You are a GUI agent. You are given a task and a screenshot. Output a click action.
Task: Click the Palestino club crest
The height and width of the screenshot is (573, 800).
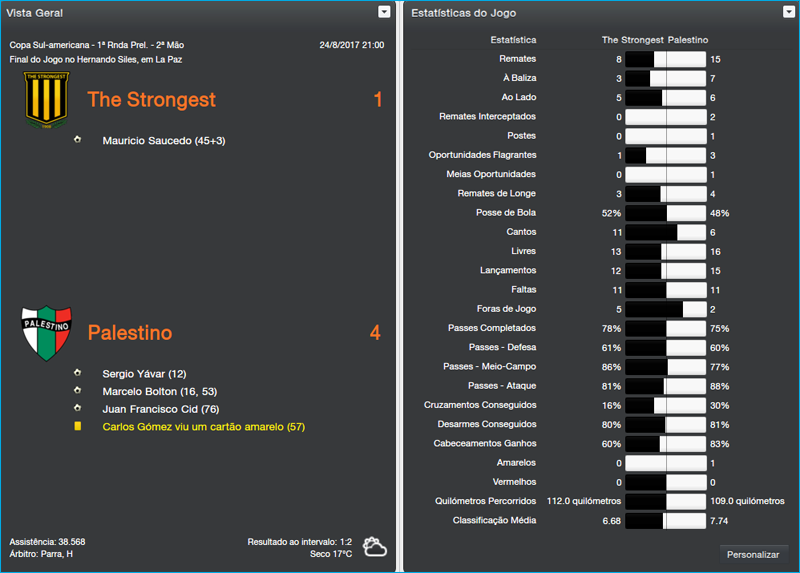(x=46, y=333)
